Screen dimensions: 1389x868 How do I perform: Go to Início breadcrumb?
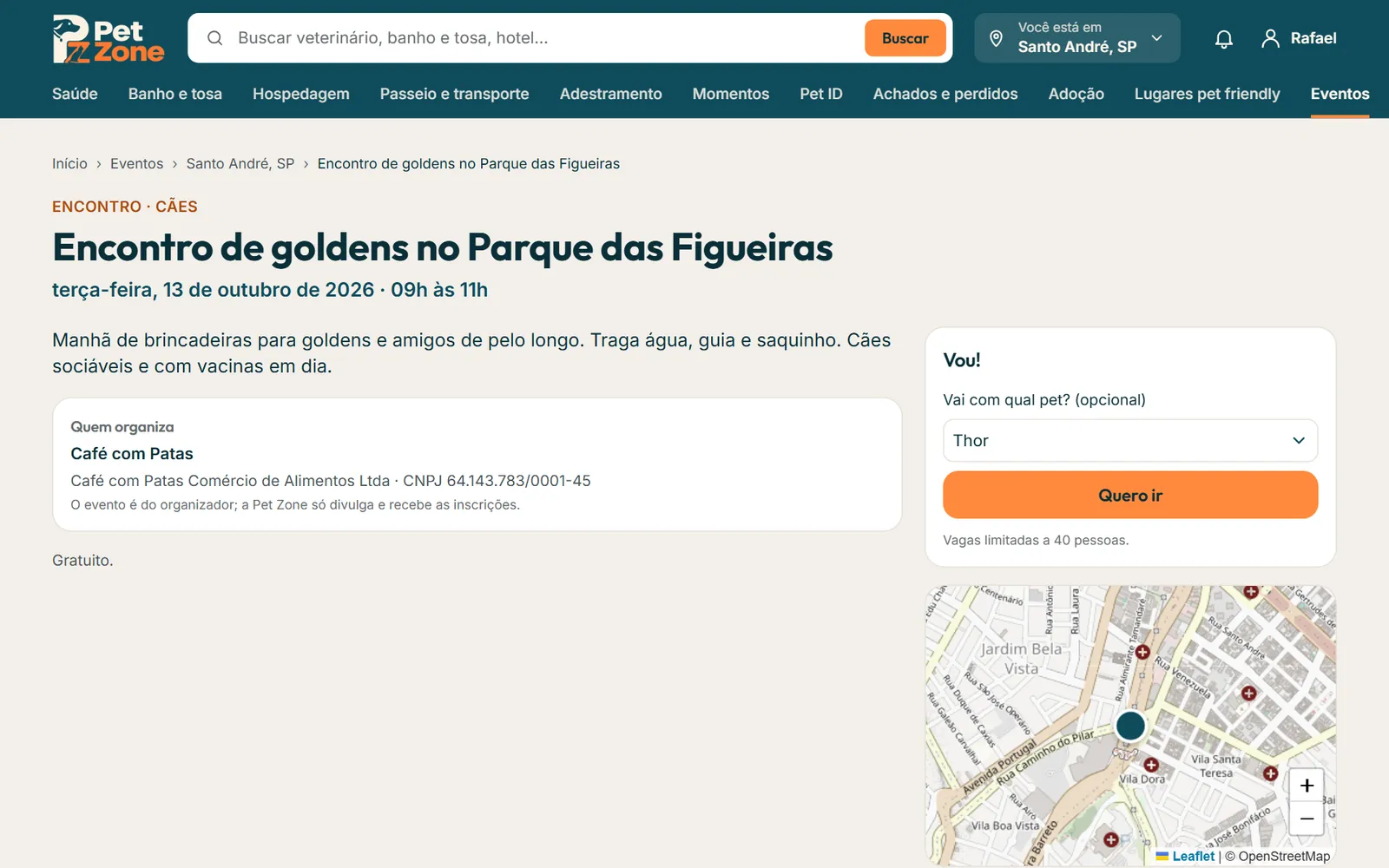click(69, 164)
